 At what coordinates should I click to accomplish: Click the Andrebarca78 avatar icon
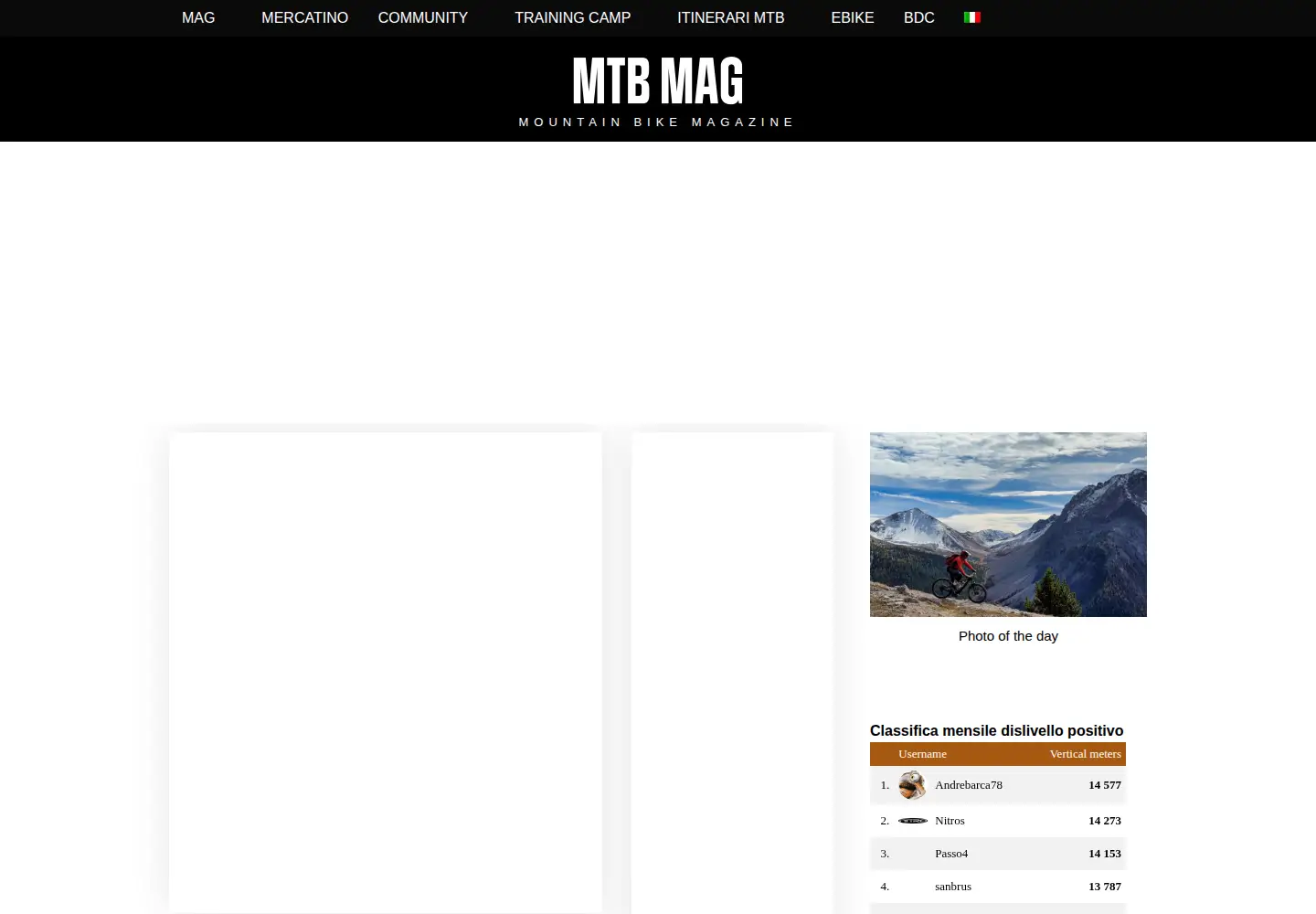[912, 785]
